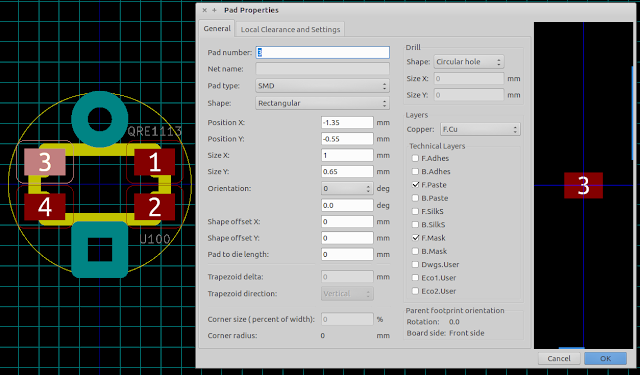This screenshot has width=640, height=375.
Task: Switch to the General tab
Action: (x=217, y=29)
